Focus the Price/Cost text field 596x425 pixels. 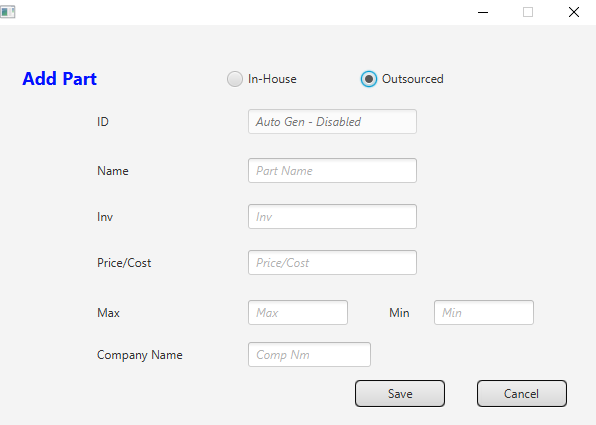click(x=332, y=263)
